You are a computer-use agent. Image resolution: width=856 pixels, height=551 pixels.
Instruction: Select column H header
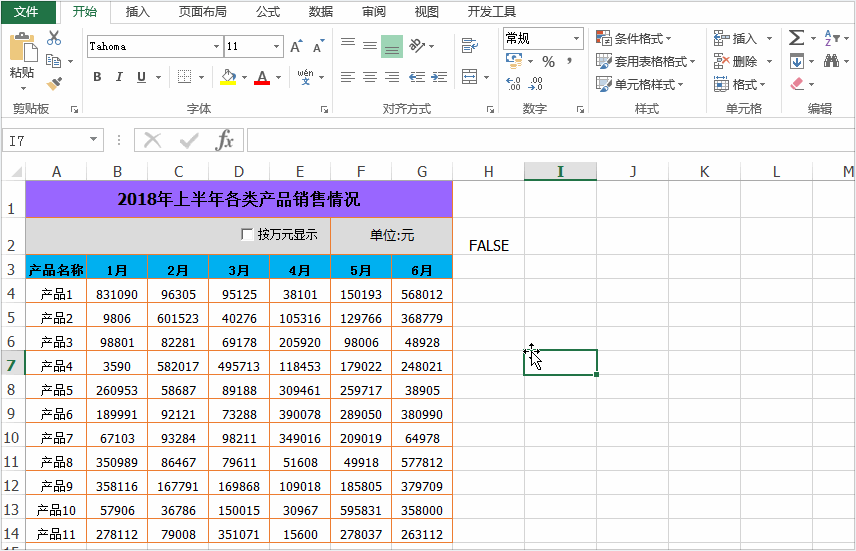pyautogui.click(x=488, y=172)
